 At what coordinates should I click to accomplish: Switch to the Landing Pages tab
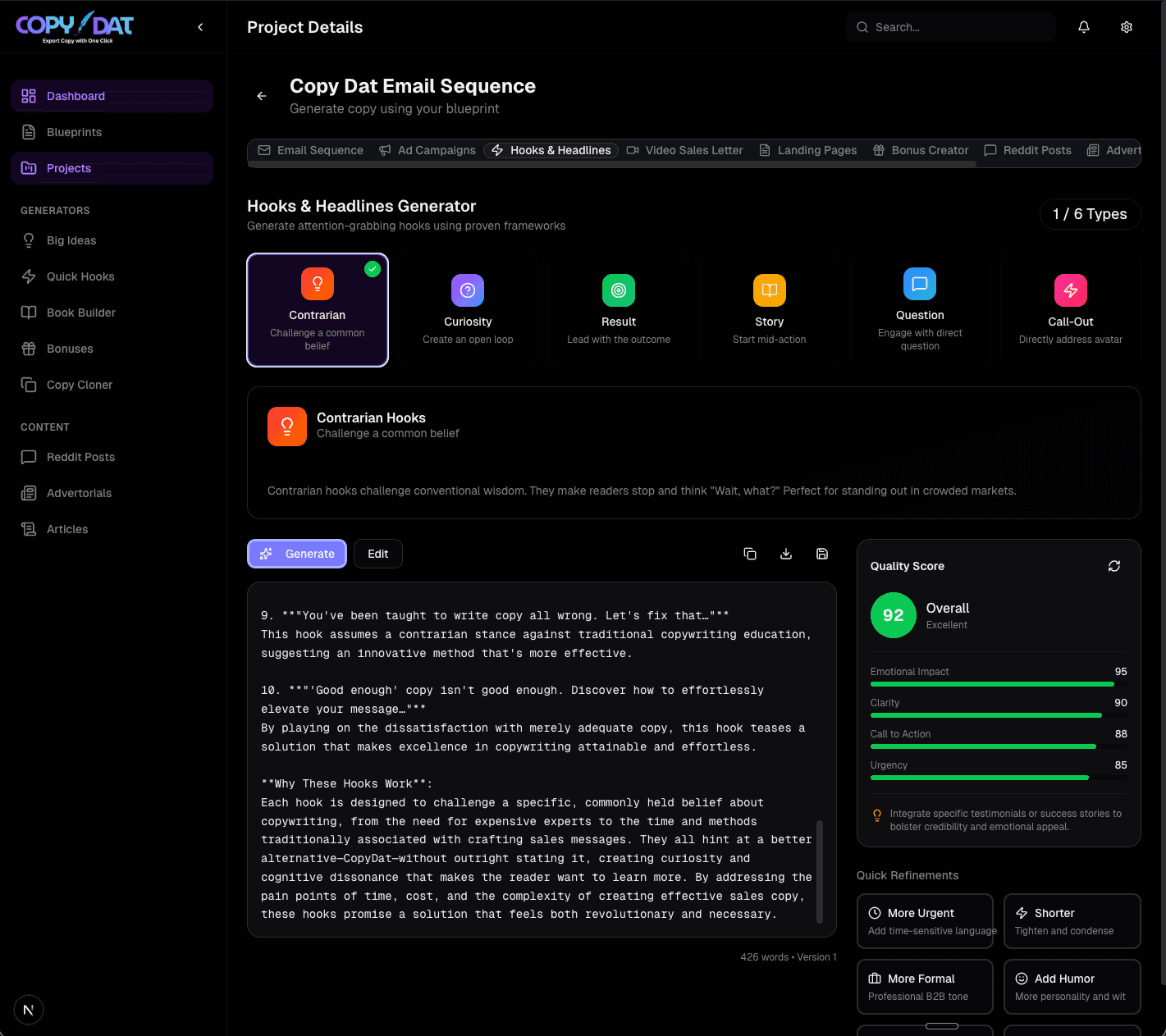[x=808, y=150]
